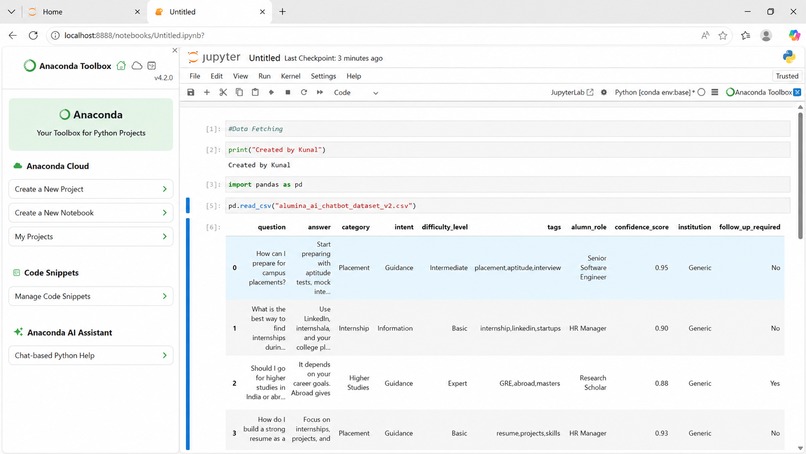The image size is (806, 454).
Task: Restart the kernel with the circular arrow icon
Action: pos(304,93)
